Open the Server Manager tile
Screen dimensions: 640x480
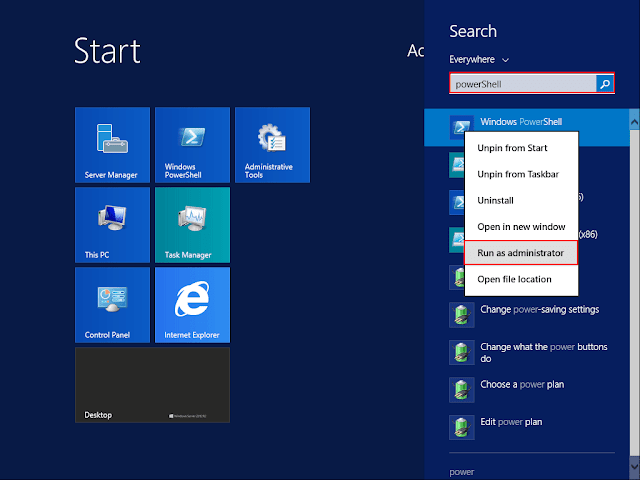[112, 145]
